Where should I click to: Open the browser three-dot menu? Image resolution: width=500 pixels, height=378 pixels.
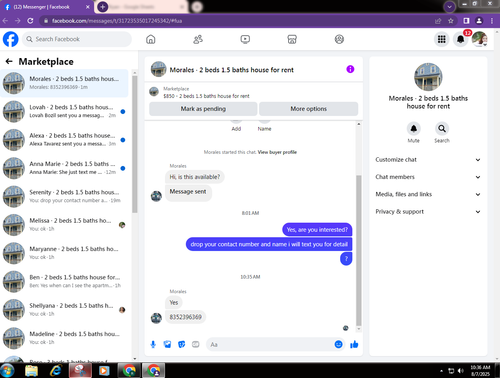(492, 21)
